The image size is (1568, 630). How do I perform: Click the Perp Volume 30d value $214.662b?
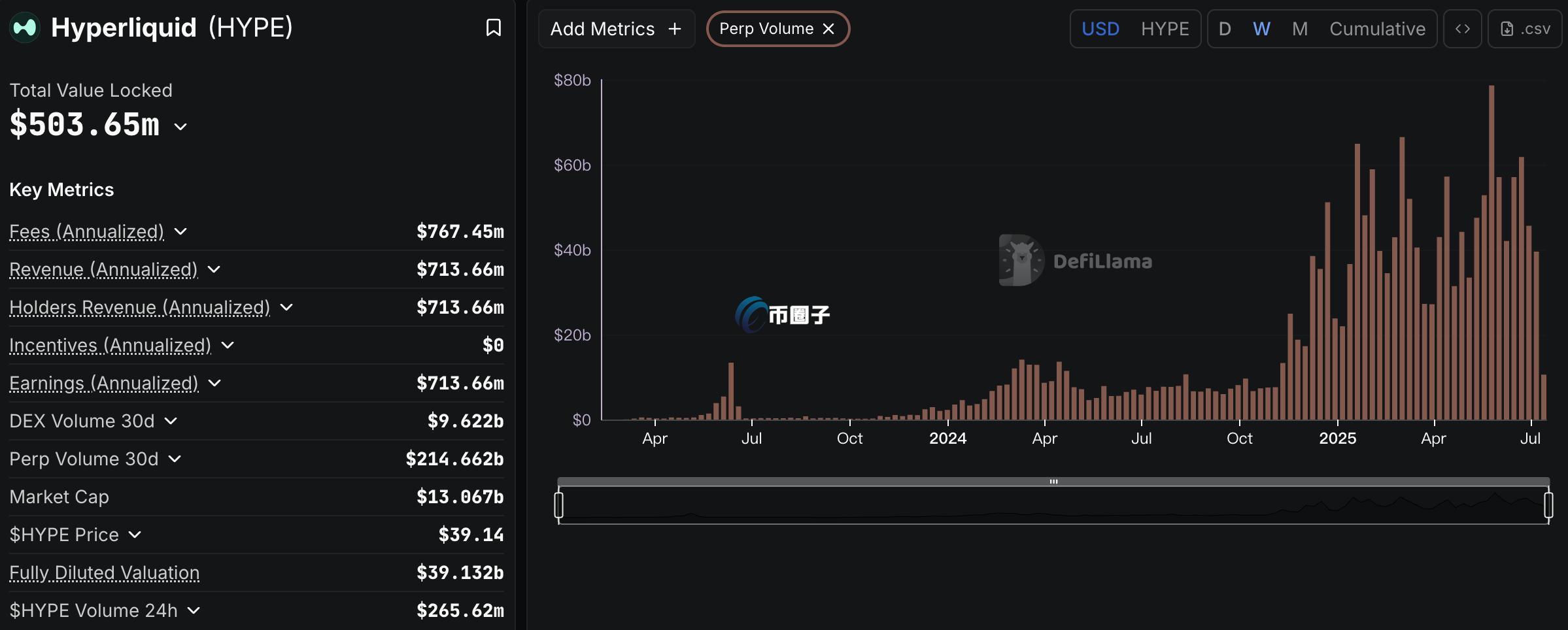(454, 459)
